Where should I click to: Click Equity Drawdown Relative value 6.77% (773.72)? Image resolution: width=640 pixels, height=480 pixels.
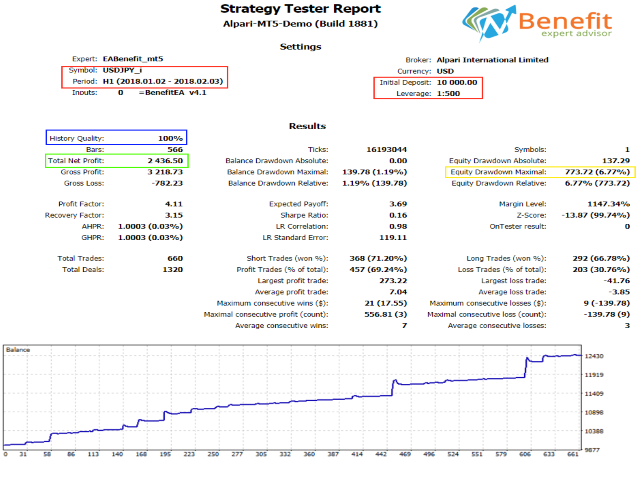click(598, 183)
